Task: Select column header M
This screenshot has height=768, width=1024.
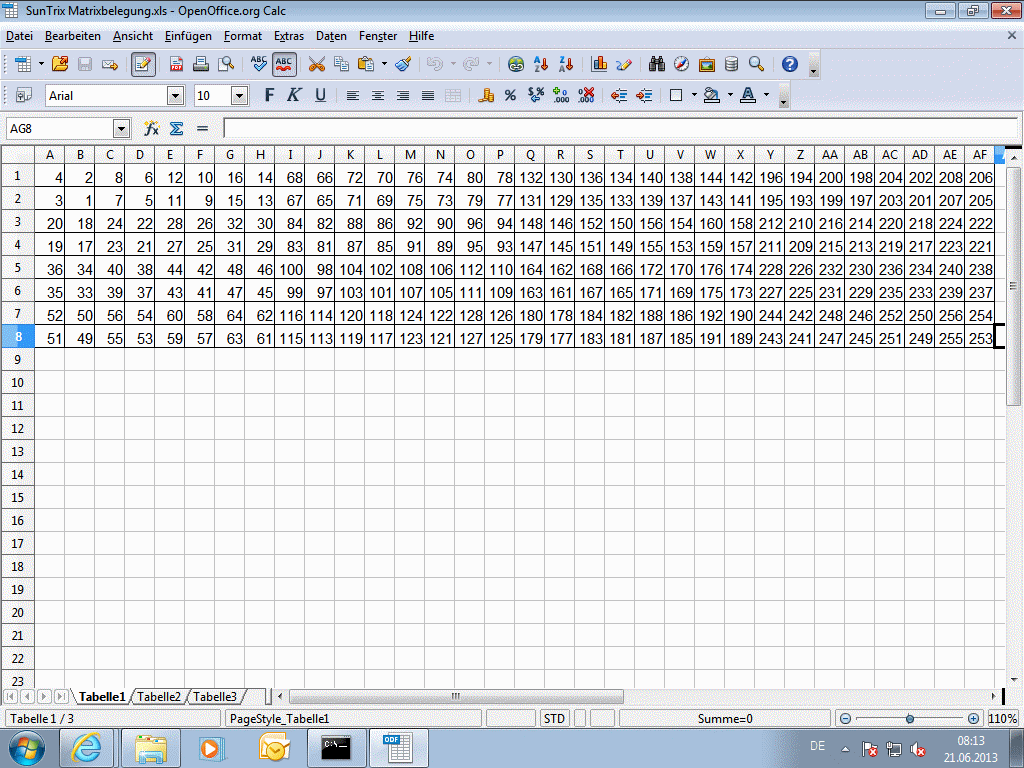Action: 410,155
